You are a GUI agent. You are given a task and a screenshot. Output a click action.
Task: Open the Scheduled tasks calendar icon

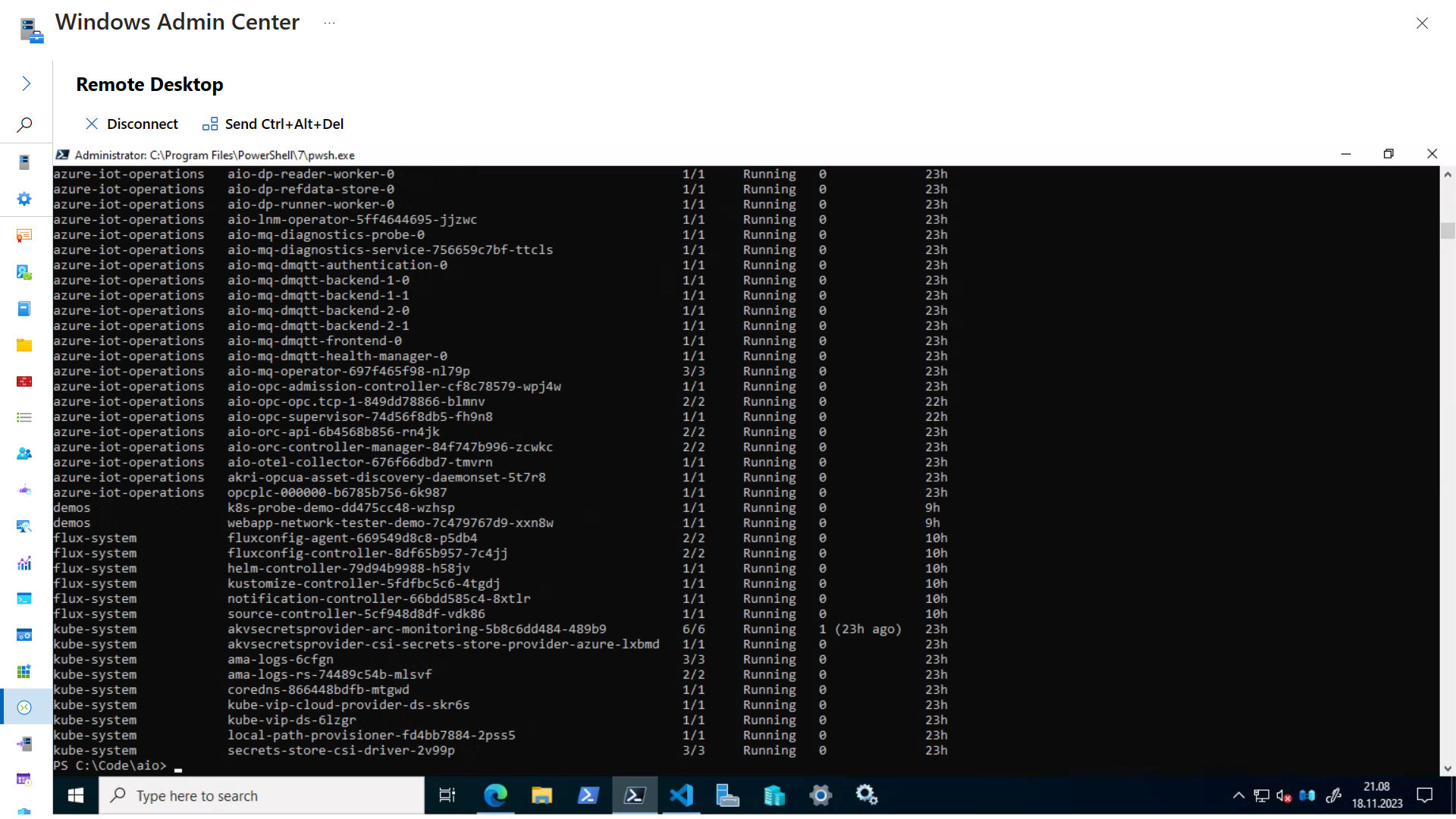tap(24, 780)
